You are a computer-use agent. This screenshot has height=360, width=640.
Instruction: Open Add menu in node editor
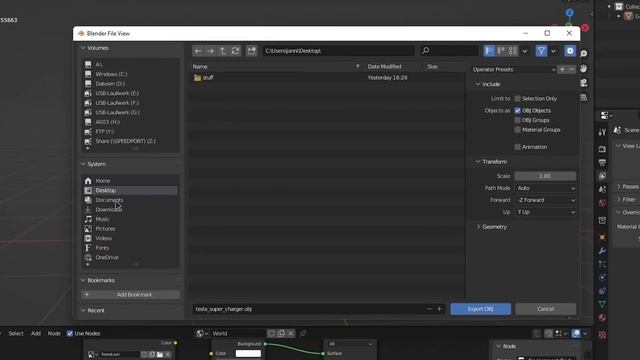pyautogui.click(x=36, y=333)
